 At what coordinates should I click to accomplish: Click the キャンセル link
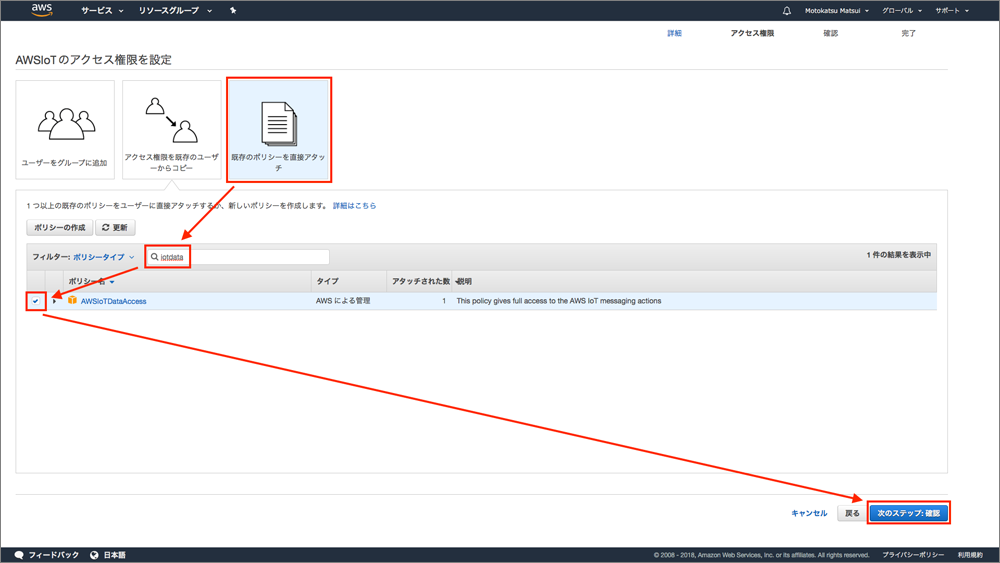point(809,513)
